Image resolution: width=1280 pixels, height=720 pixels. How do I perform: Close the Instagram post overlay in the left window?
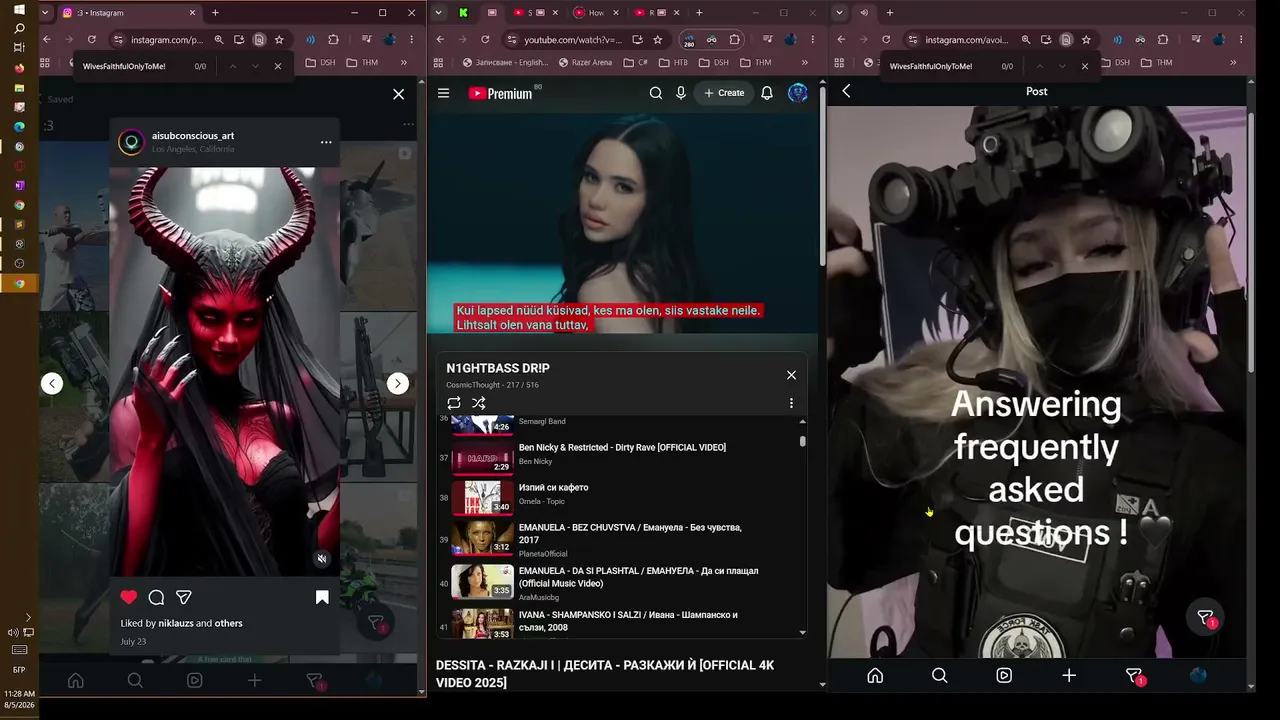[x=399, y=94]
